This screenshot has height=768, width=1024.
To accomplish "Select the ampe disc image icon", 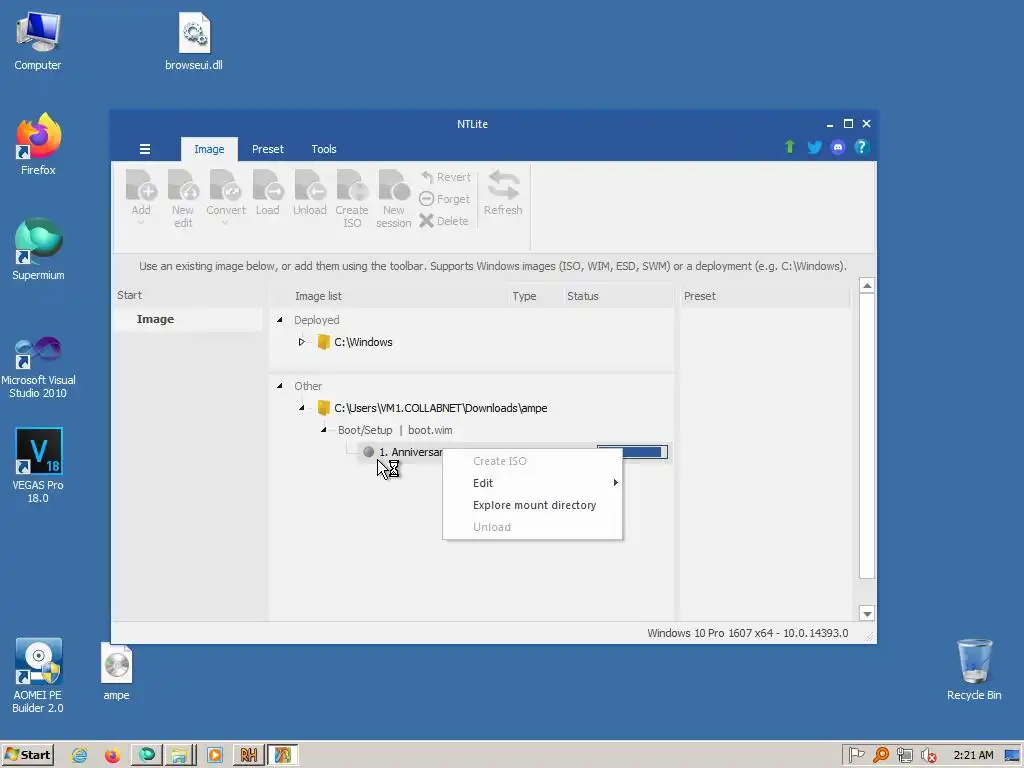I will 116,671.
